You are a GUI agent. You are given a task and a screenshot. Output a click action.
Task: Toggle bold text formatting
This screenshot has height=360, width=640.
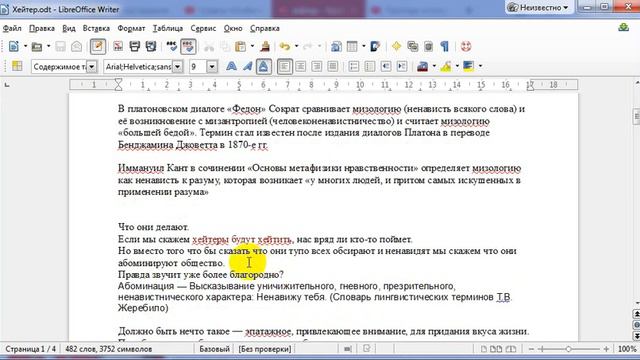coord(231,66)
